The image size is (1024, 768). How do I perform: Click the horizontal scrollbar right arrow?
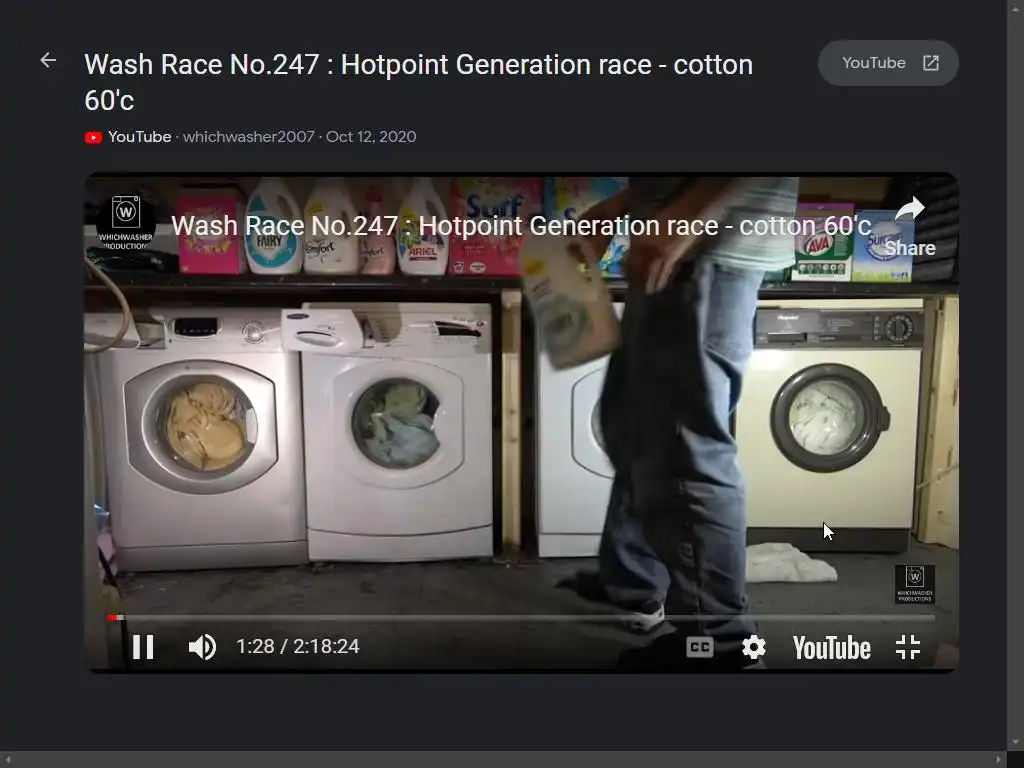[999, 760]
